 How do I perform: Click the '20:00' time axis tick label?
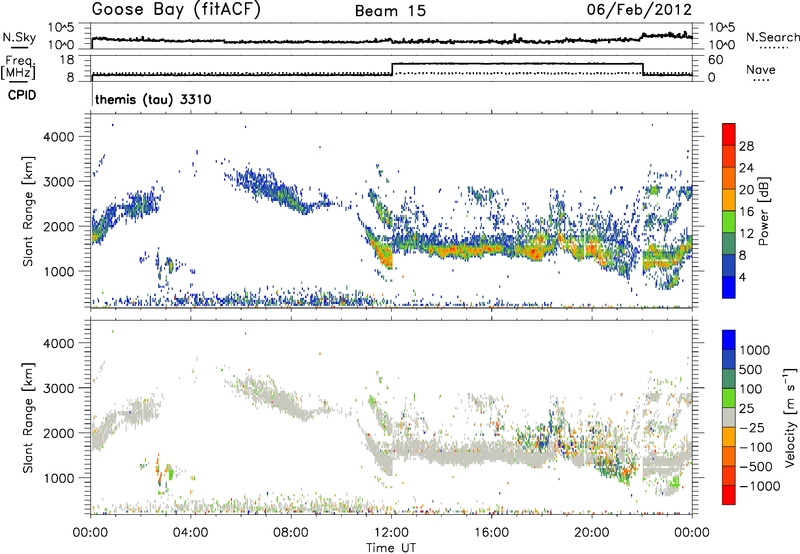point(591,533)
